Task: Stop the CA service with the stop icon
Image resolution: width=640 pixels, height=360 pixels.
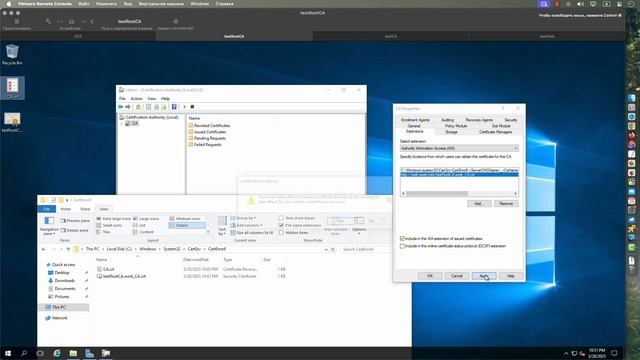Action: pos(192,107)
